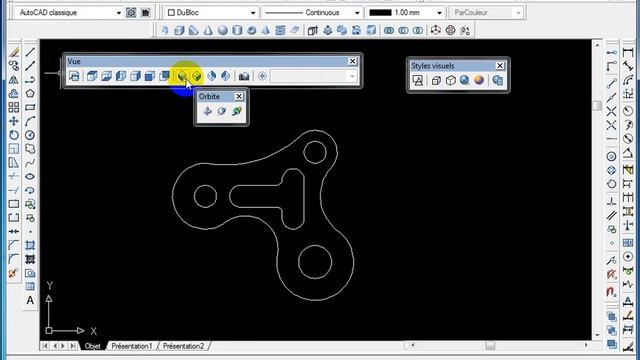The height and width of the screenshot is (360, 640).
Task: Select the Cylinder solid tool
Action: click(237, 30)
